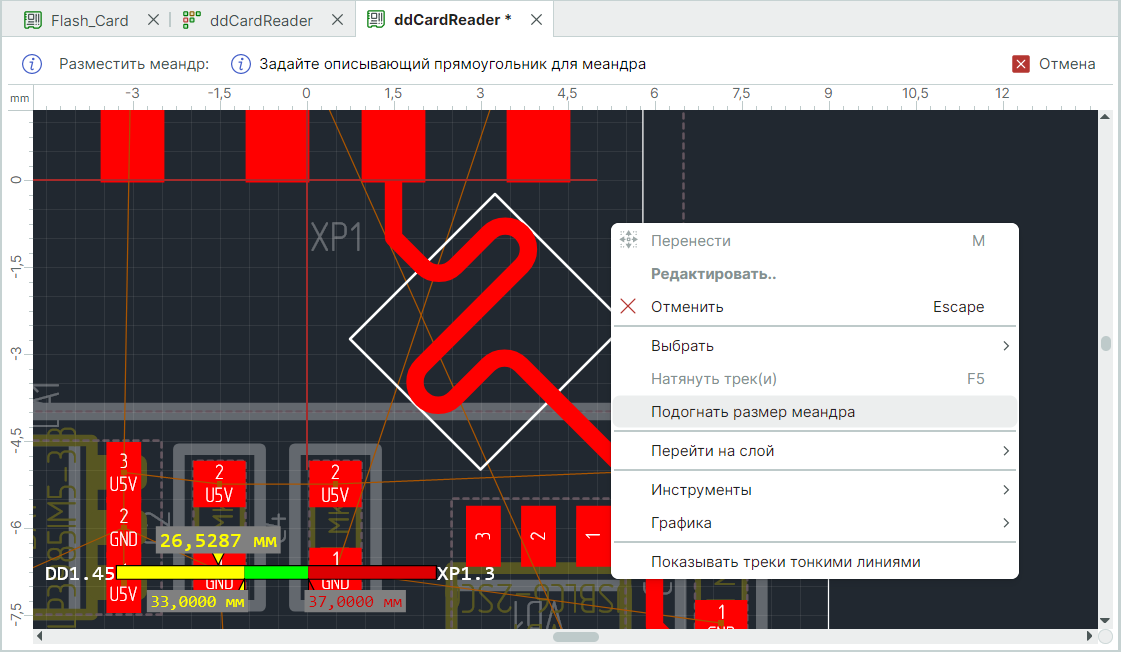The width and height of the screenshot is (1121, 652).
Task: Open the Перейти на слой submenu
Action: click(1006, 451)
